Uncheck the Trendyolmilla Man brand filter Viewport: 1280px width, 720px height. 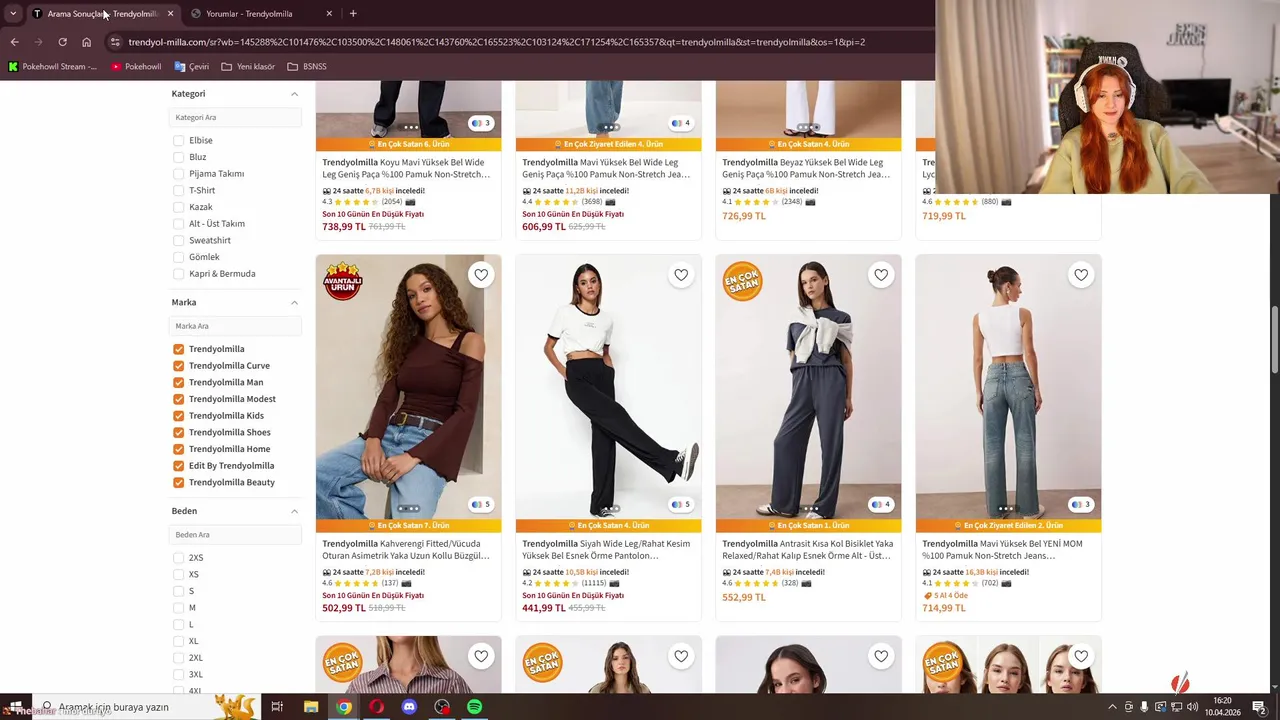(x=178, y=382)
